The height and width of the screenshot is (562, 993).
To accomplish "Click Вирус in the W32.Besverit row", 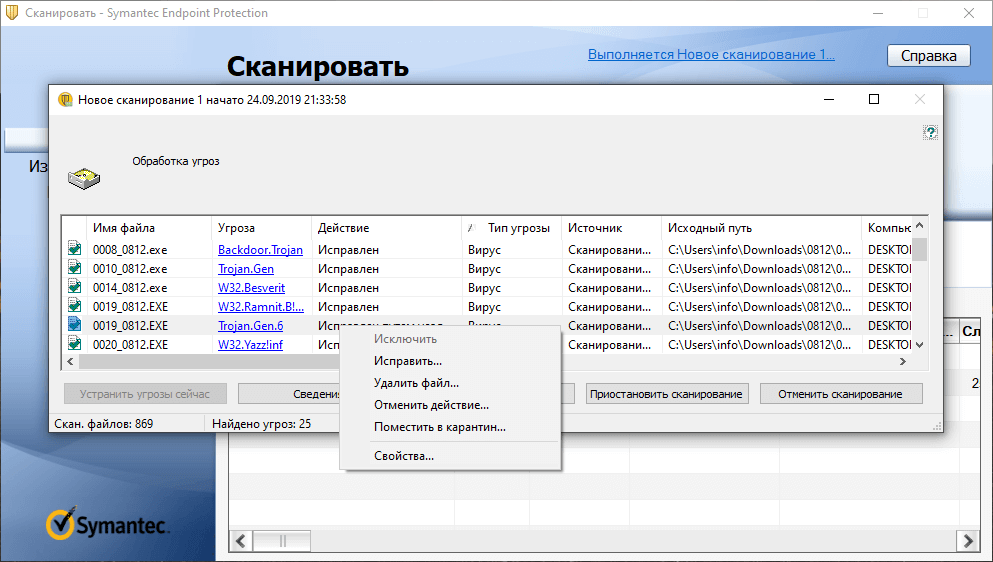I will [x=484, y=288].
